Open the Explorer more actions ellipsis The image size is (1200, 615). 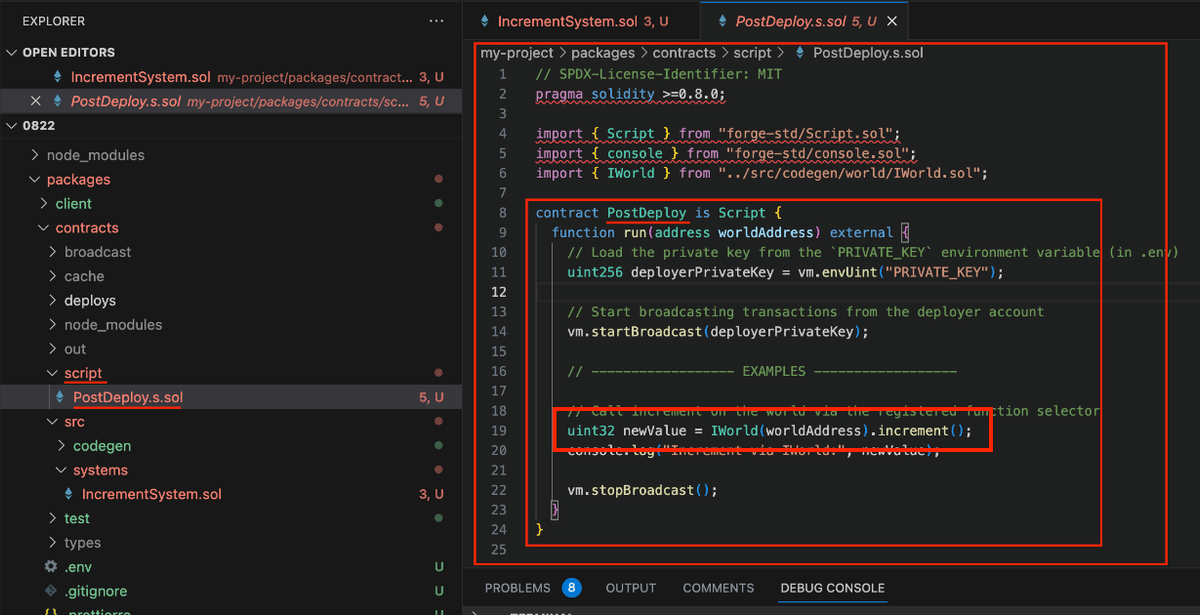[x=436, y=21]
